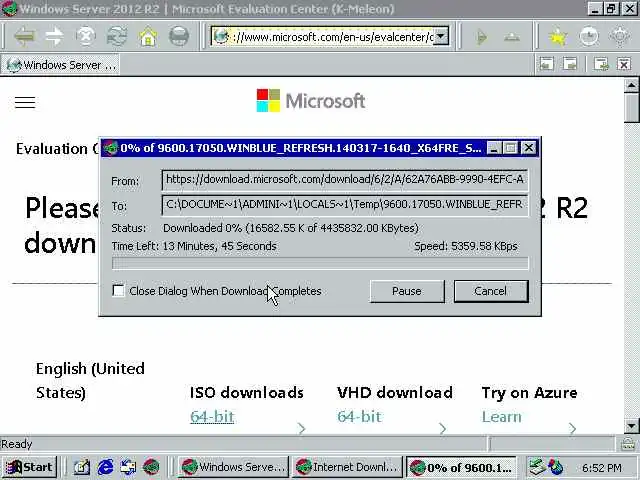Open the Home page icon
This screenshot has height=480, width=640.
click(148, 37)
